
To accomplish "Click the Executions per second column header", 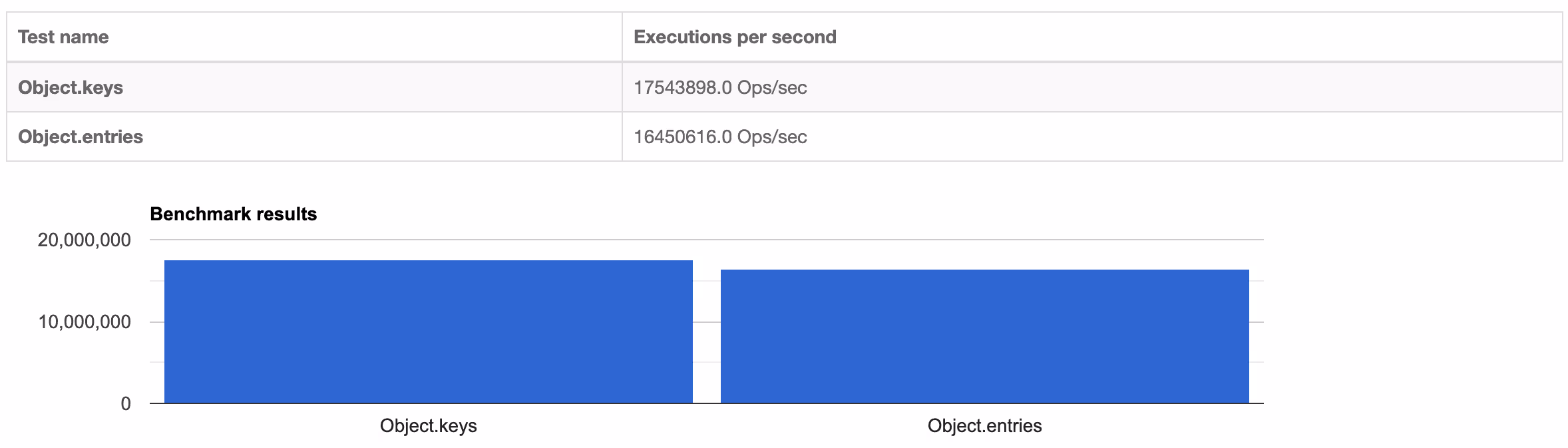I will [1092, 37].
